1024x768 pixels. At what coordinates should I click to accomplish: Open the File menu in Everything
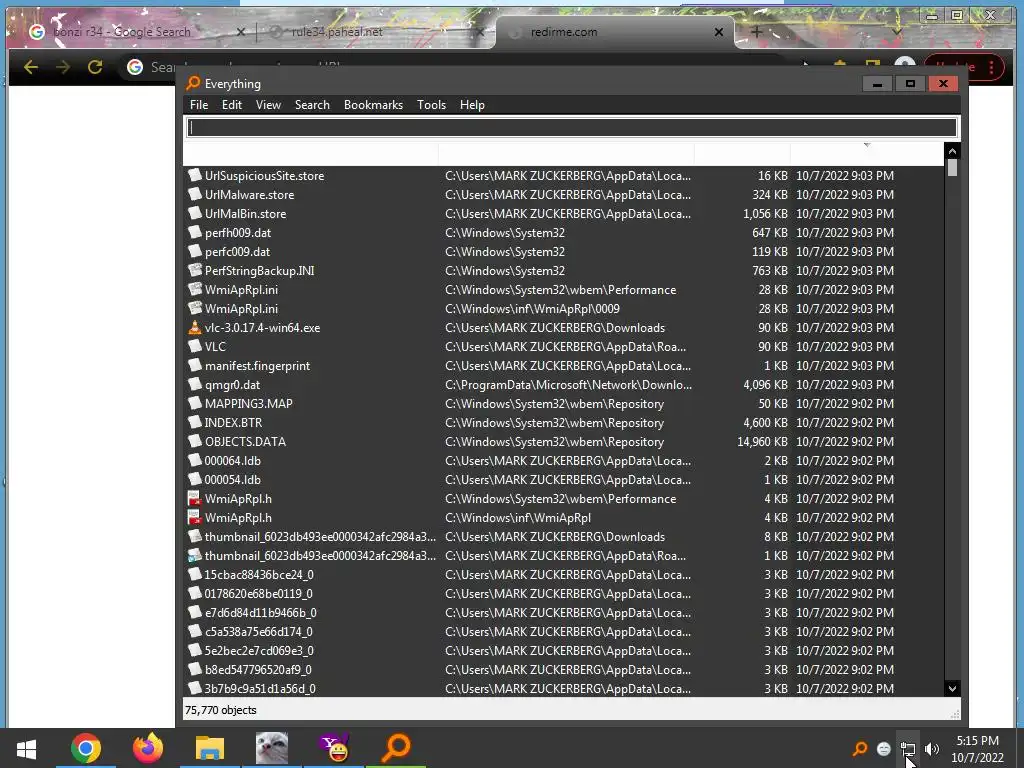(199, 105)
